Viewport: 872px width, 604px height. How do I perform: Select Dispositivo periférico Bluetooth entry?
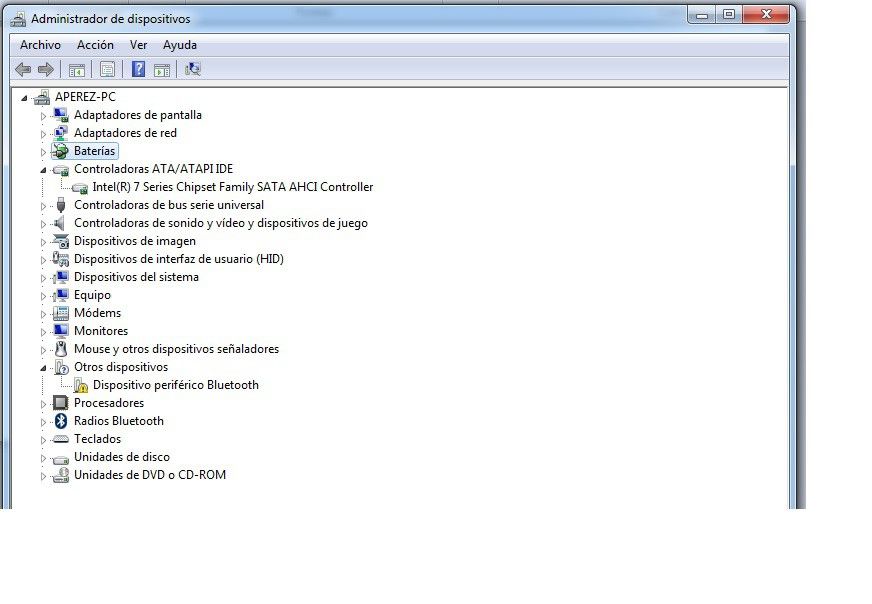(x=176, y=385)
